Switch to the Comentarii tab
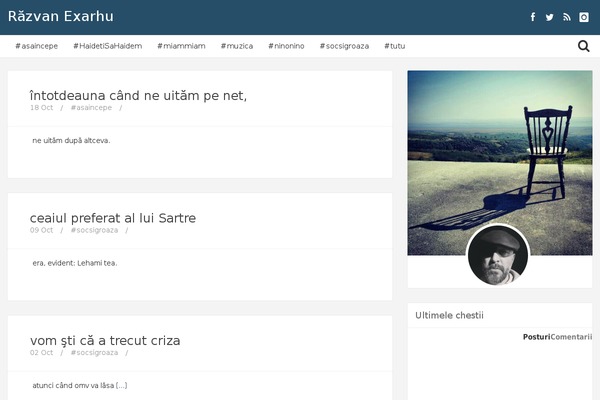The width and height of the screenshot is (600, 400). pos(572,337)
